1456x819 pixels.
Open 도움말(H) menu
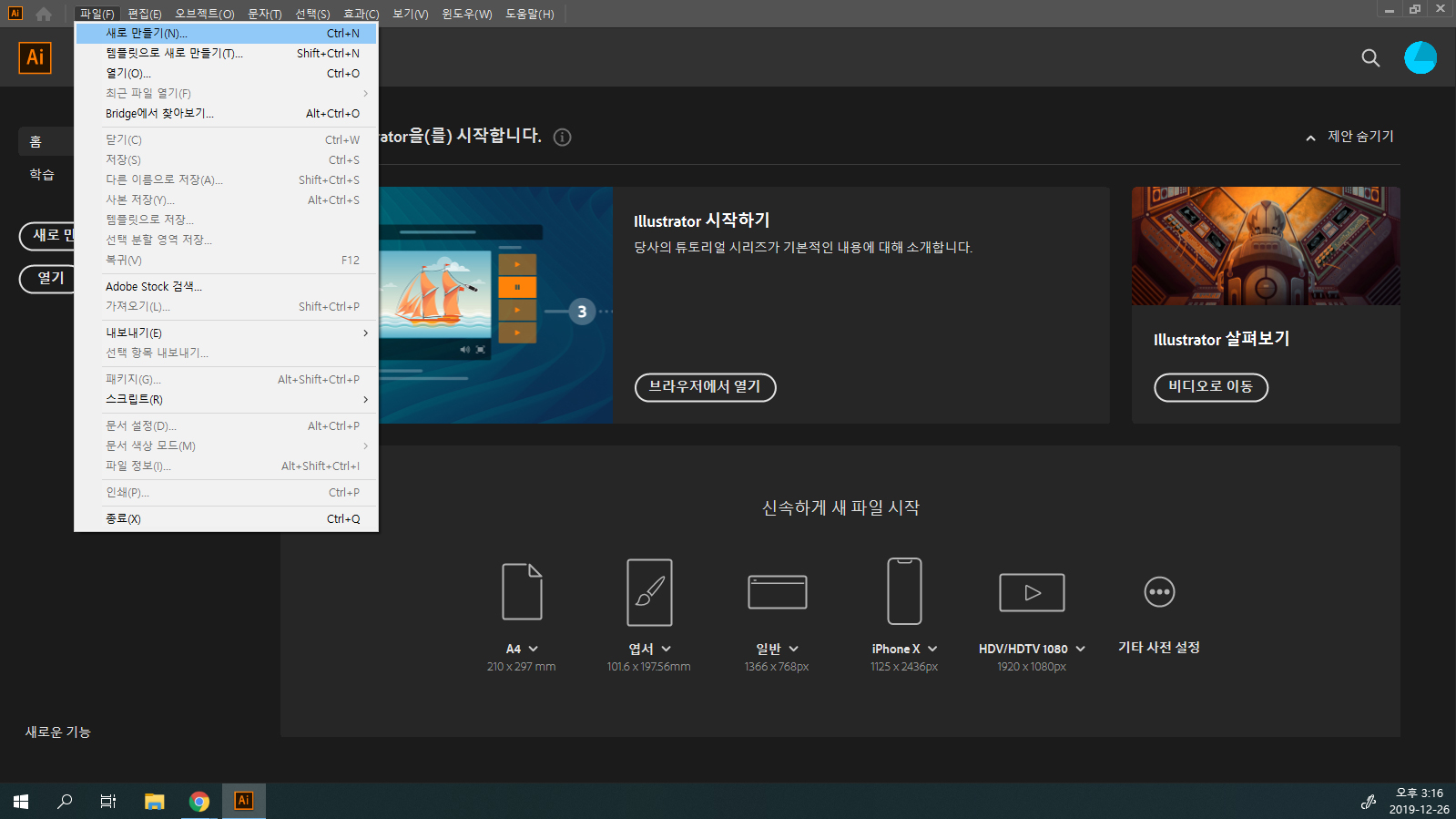[x=530, y=14]
